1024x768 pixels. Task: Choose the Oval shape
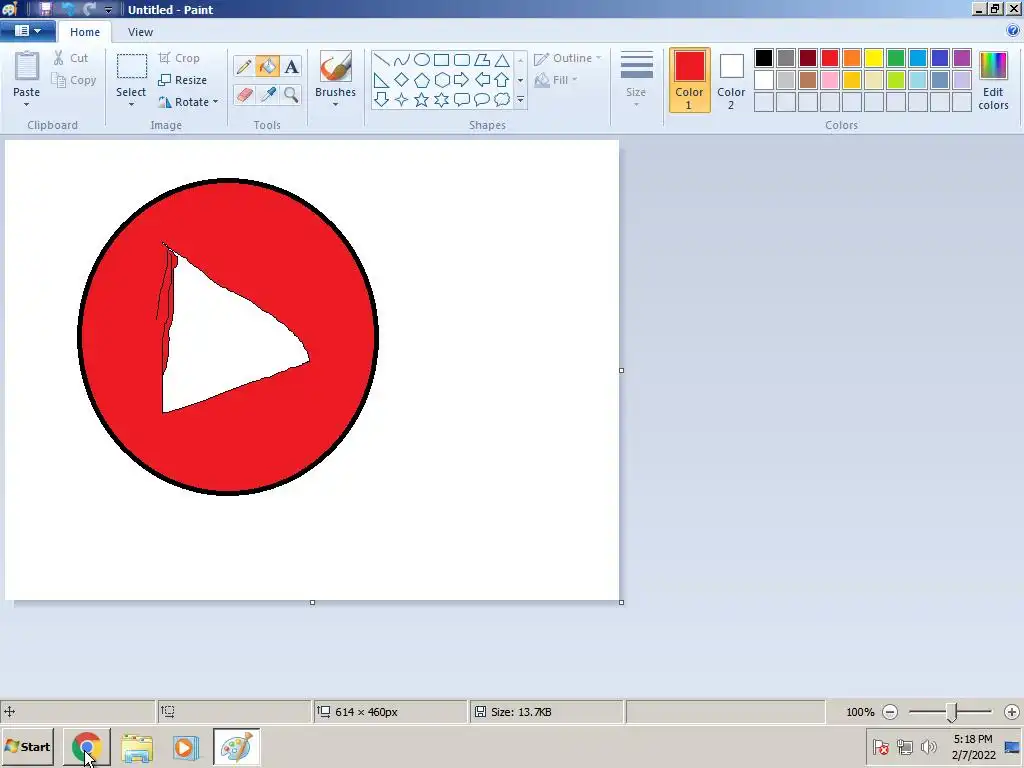click(x=422, y=60)
